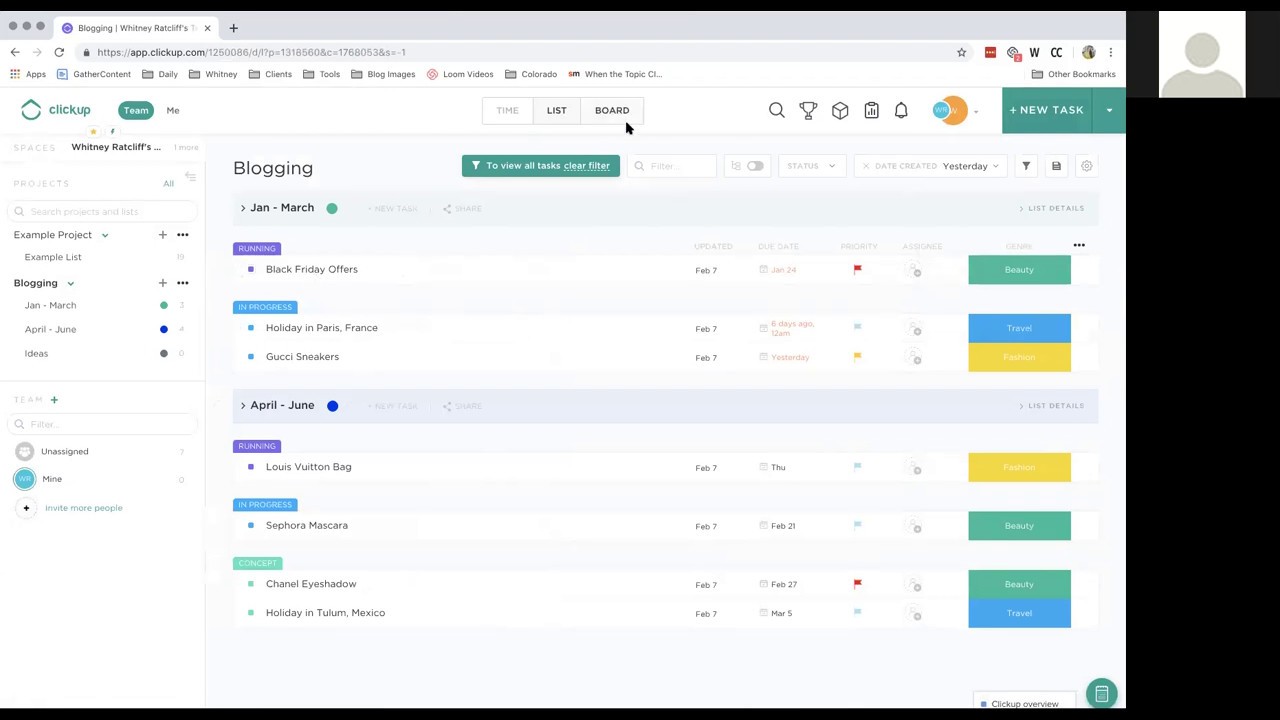Switch to Time view tab
This screenshot has width=1280, height=720.
pyautogui.click(x=507, y=110)
